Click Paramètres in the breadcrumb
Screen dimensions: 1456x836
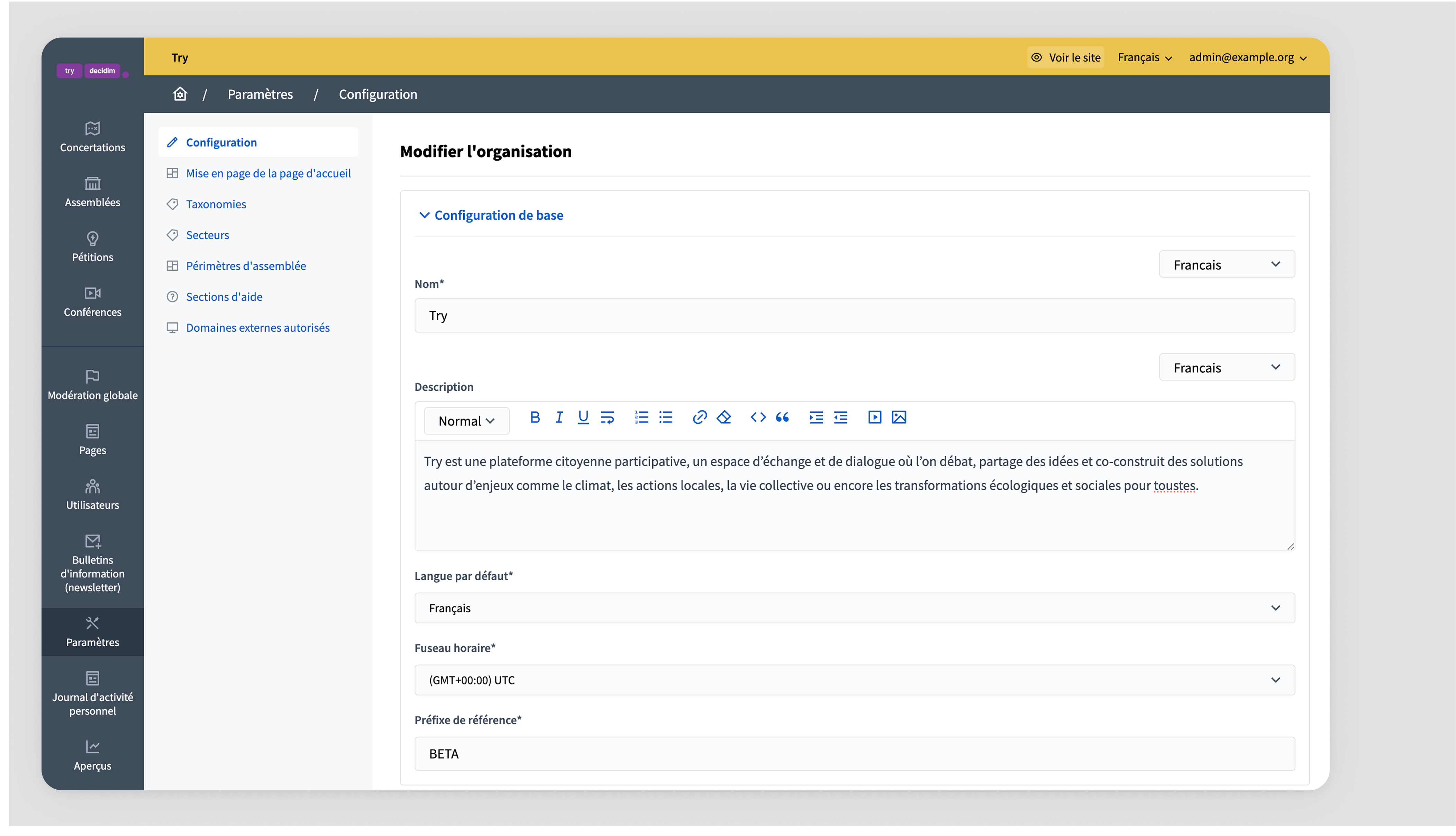click(x=260, y=94)
